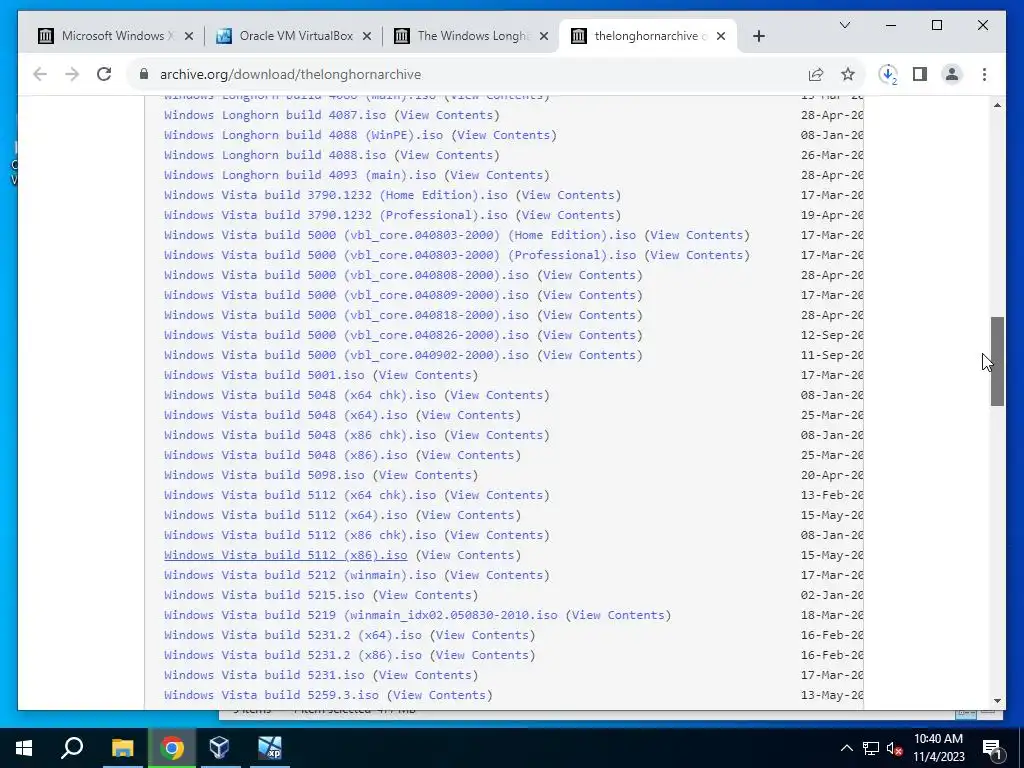Download Windows Vista build 5259.3.iso
Screen dimensions: 1024x768
coord(271,695)
